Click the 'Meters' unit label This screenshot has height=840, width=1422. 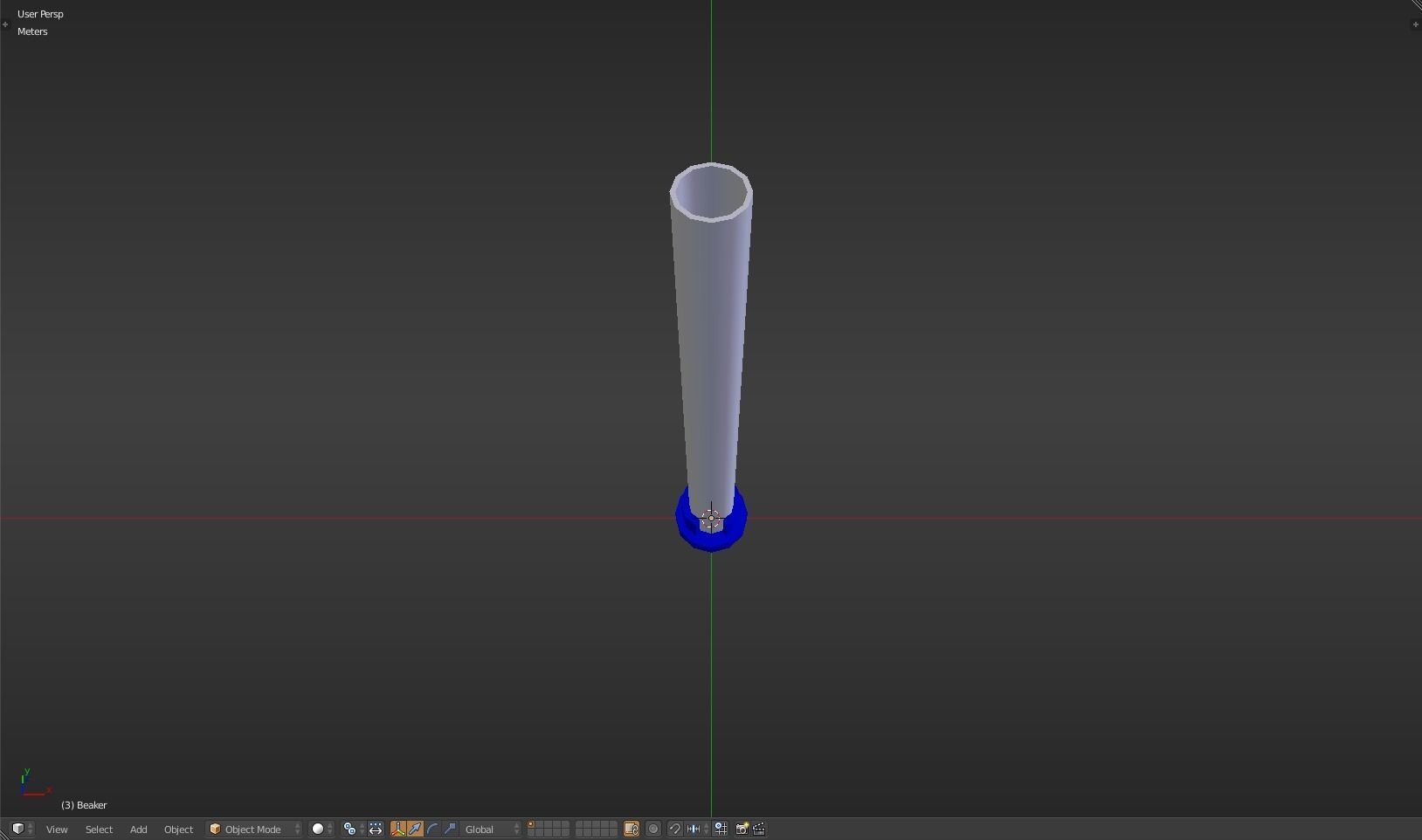tap(32, 31)
